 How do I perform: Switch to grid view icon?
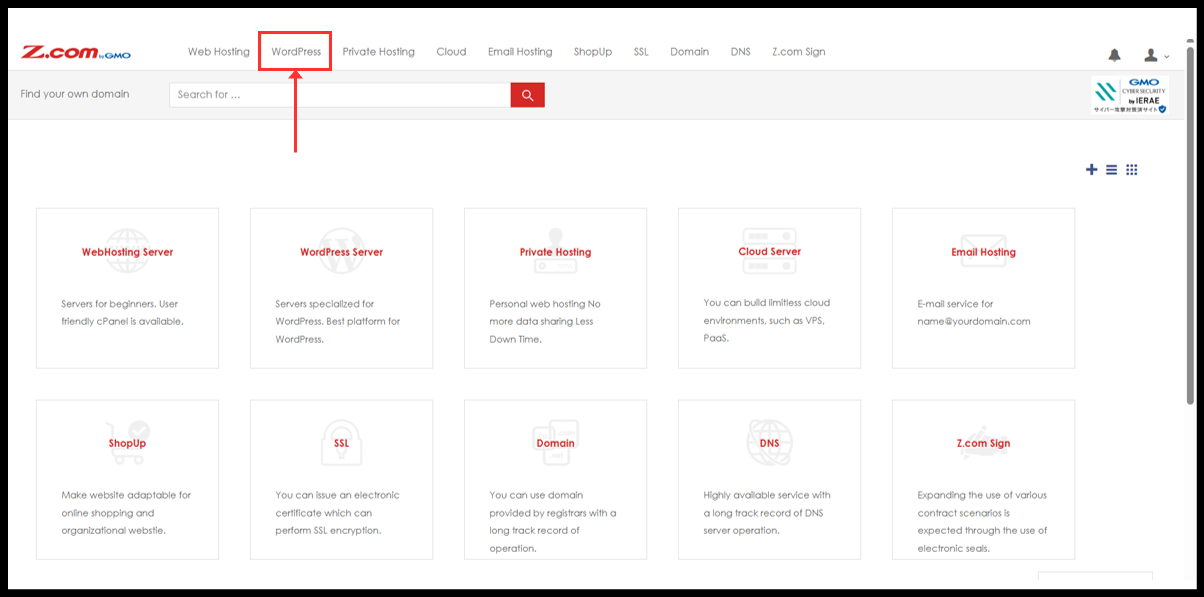[x=1132, y=170]
